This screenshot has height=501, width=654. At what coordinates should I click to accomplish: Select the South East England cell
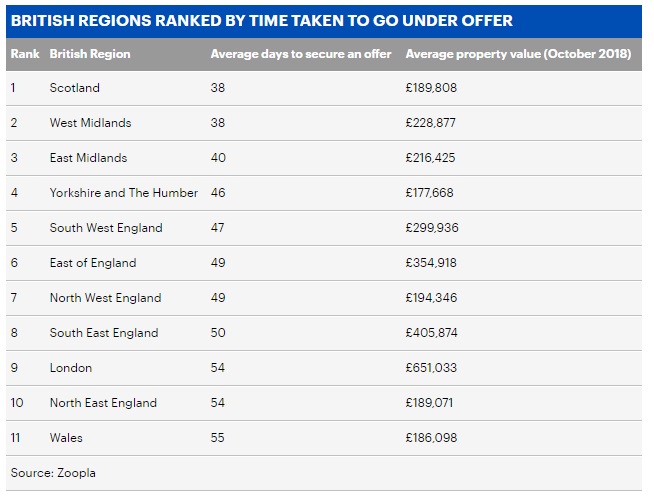104,333
